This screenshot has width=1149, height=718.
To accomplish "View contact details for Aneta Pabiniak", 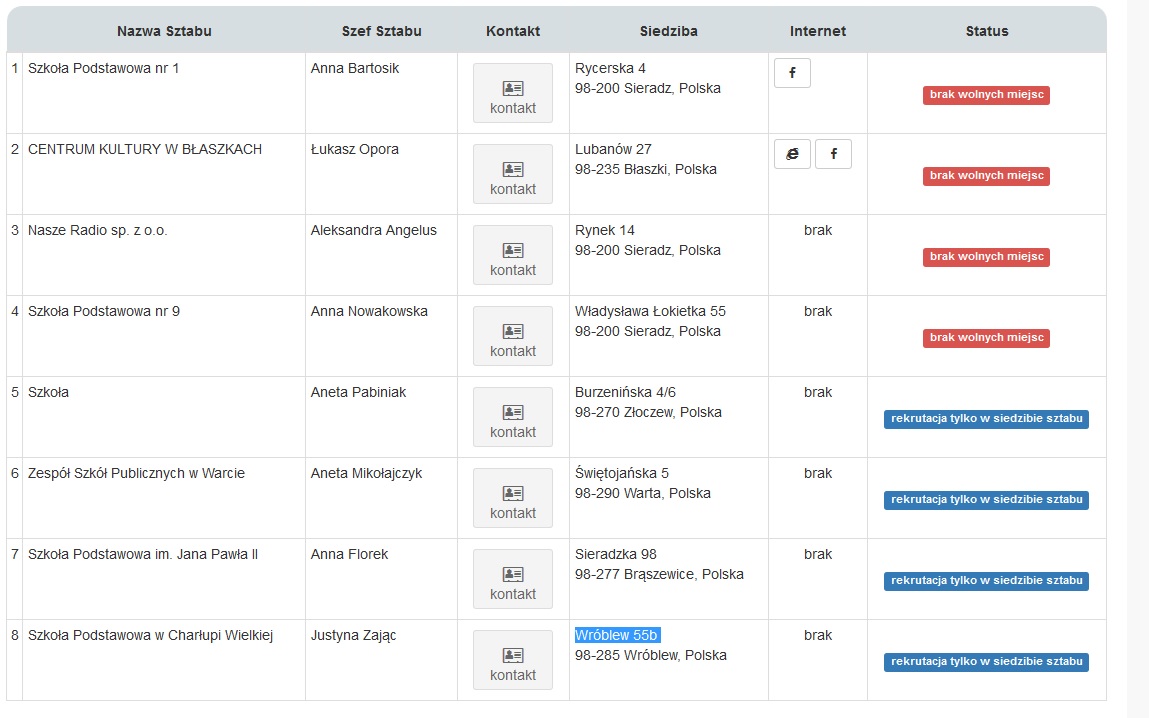I will click(x=513, y=417).
